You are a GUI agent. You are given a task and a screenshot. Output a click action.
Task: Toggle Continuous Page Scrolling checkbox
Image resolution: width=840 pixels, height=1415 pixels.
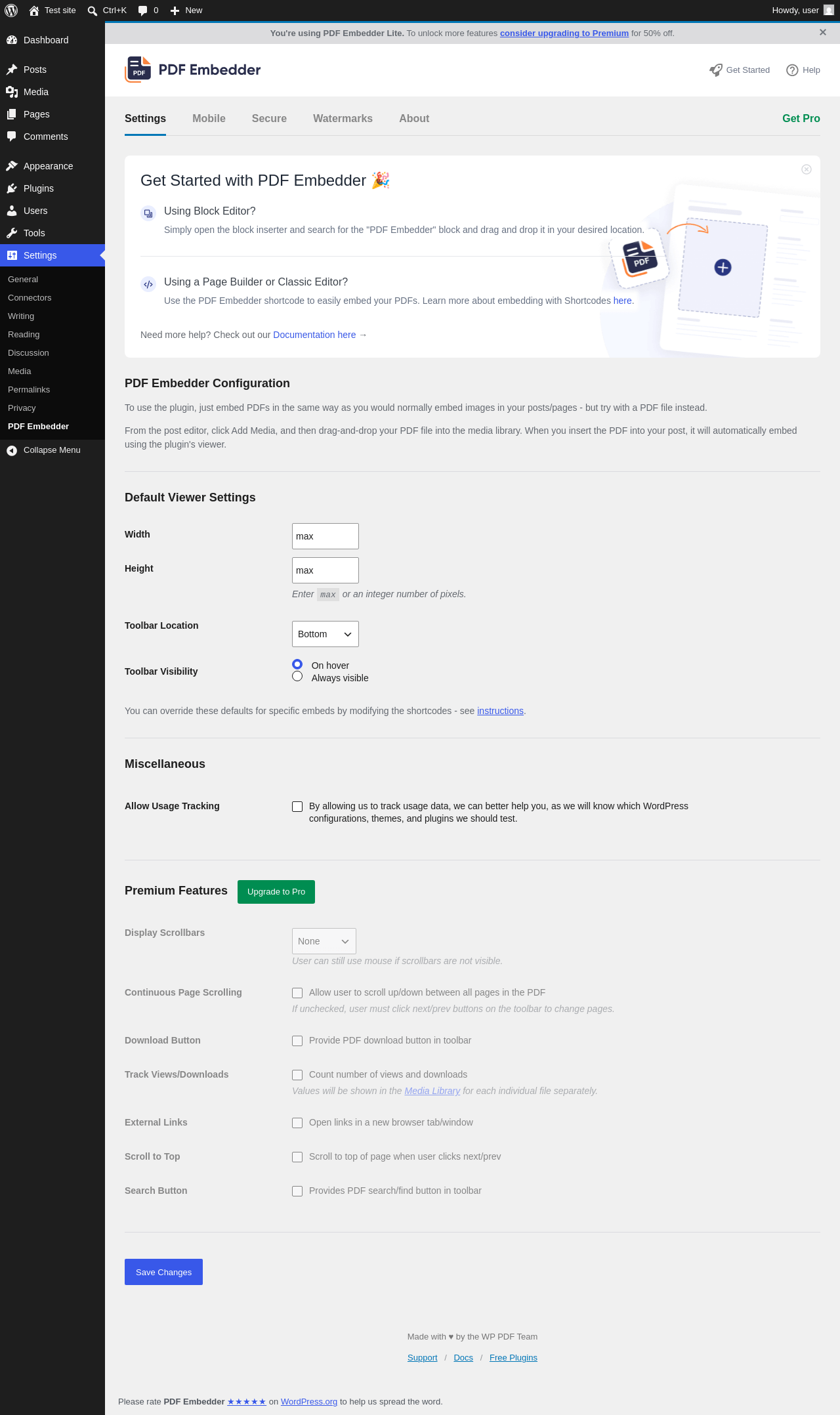coord(297,993)
